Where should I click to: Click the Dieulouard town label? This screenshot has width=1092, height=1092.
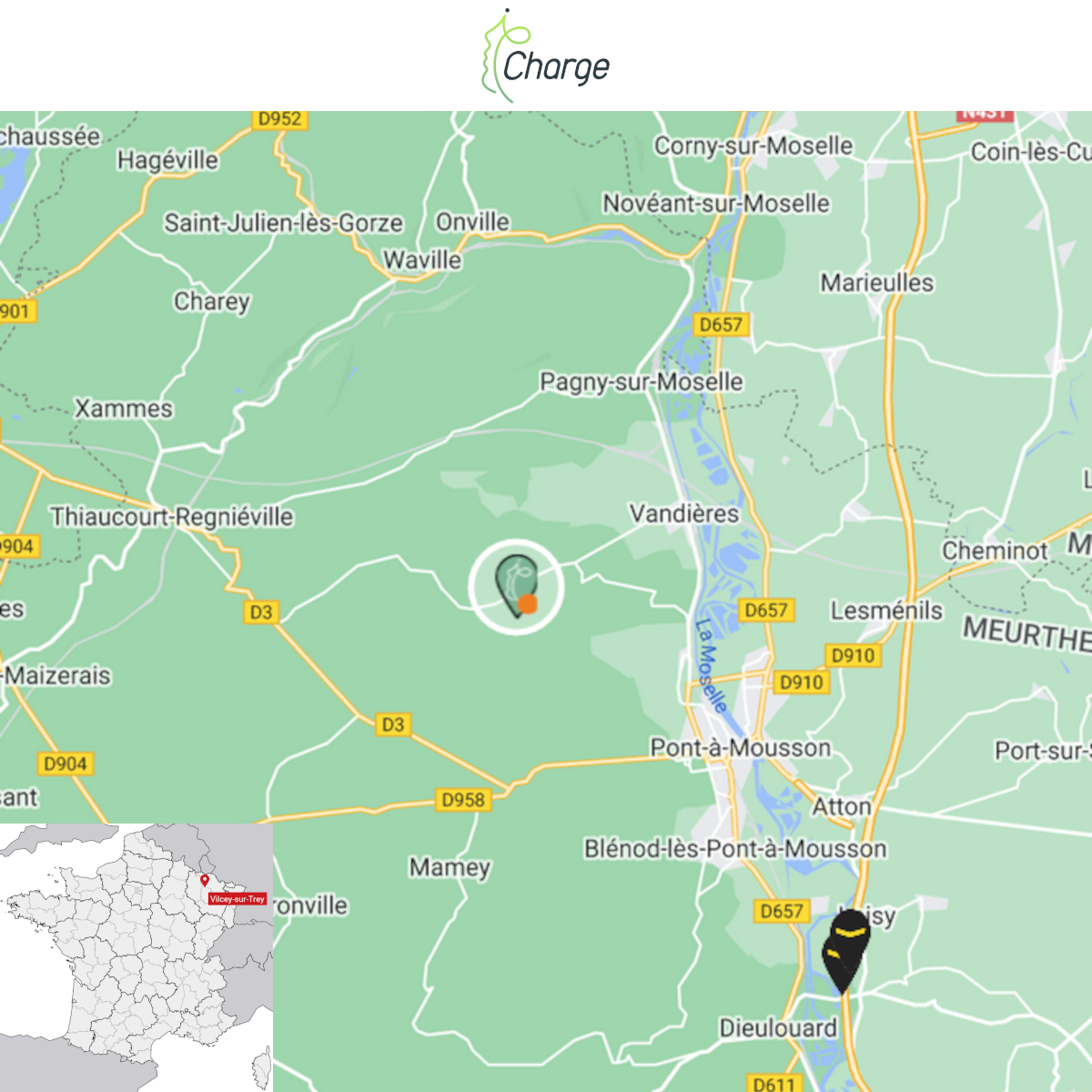tap(778, 1028)
